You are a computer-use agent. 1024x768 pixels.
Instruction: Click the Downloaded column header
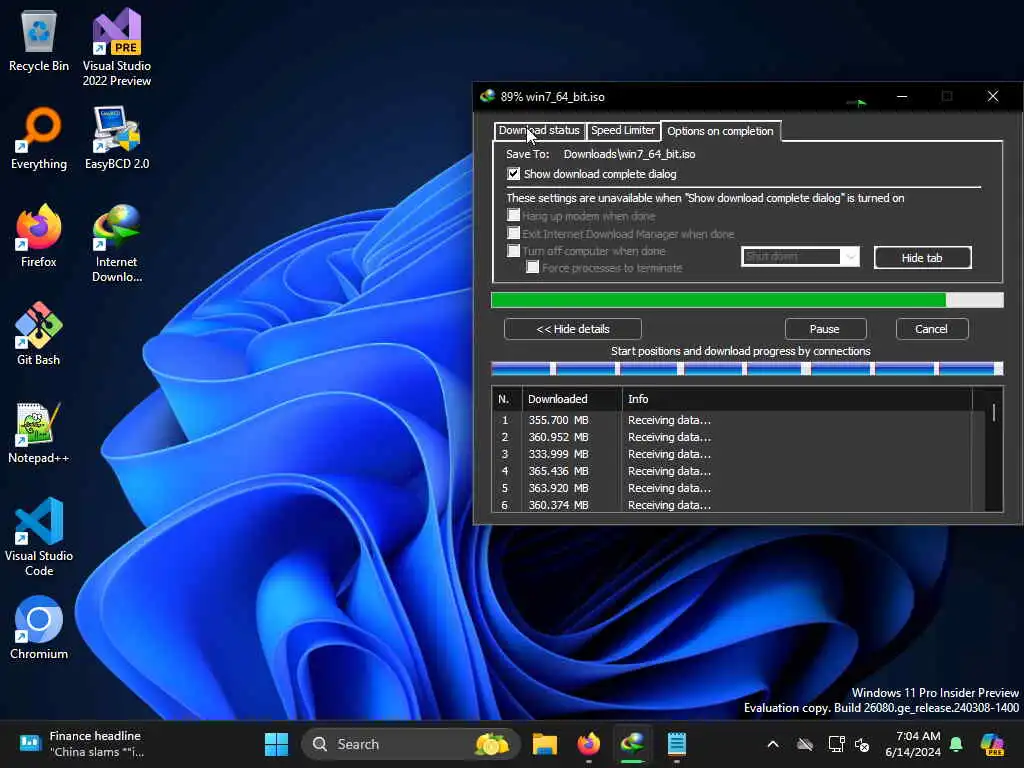[x=572, y=399]
